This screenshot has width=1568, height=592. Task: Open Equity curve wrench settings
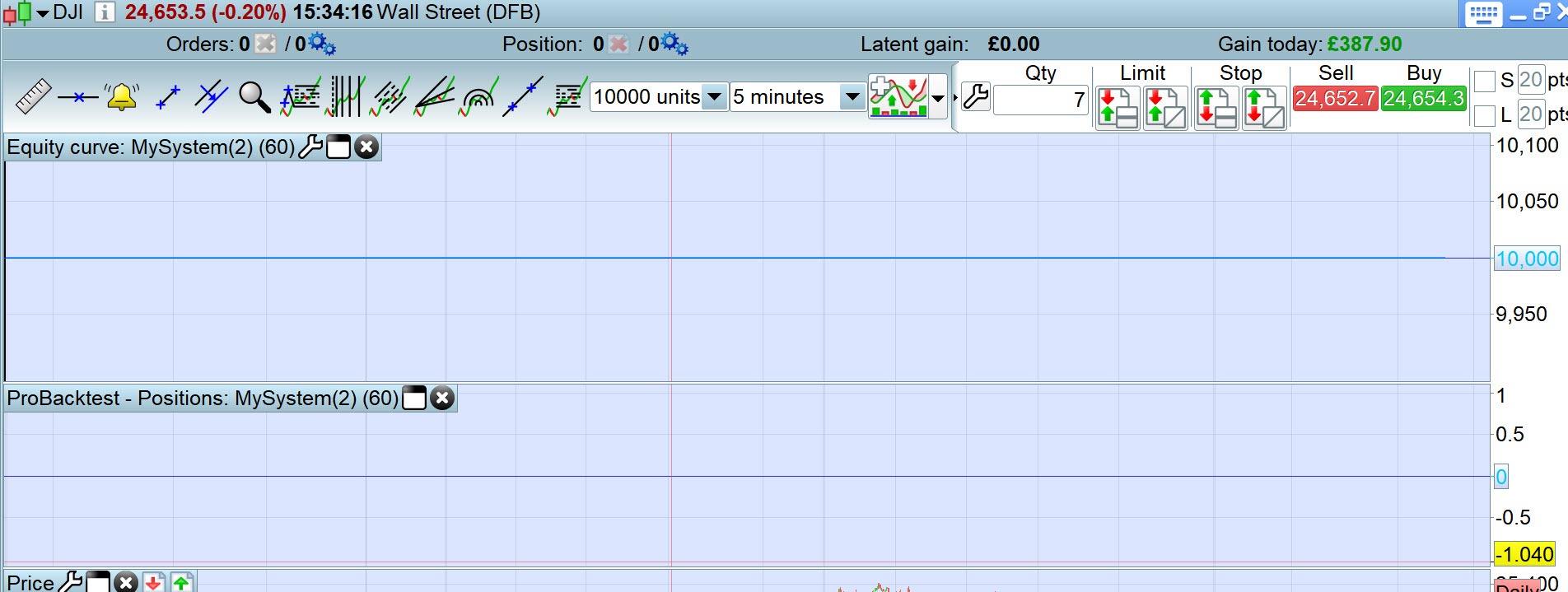pyautogui.click(x=310, y=147)
